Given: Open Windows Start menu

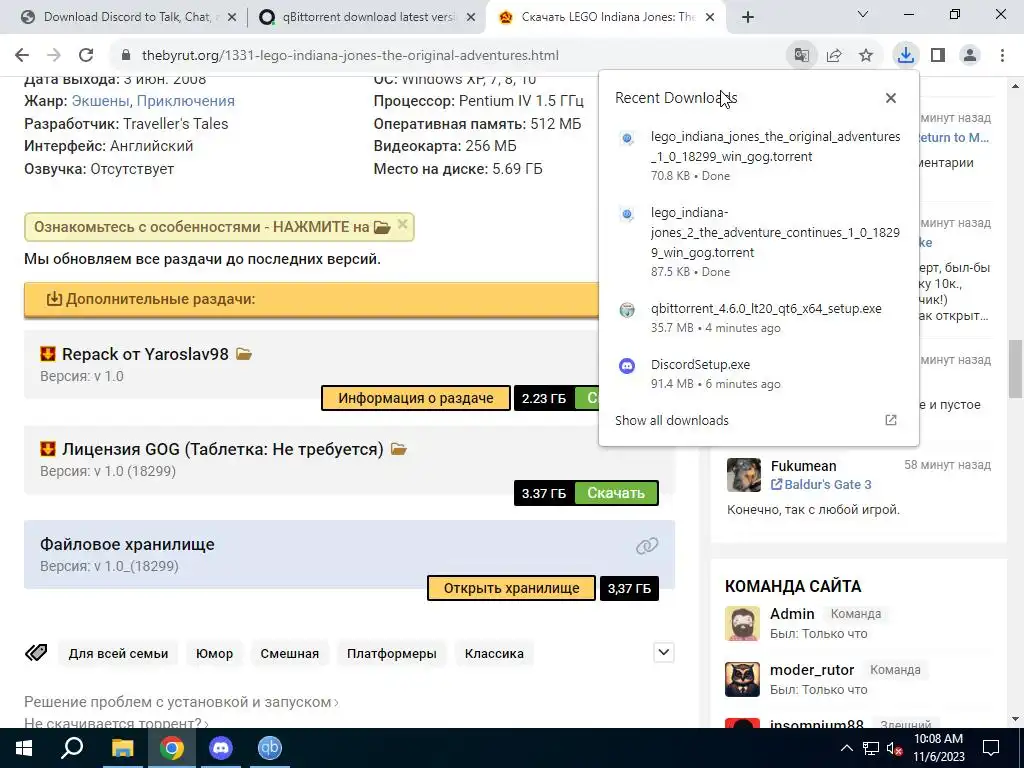Looking at the screenshot, I should [24, 748].
